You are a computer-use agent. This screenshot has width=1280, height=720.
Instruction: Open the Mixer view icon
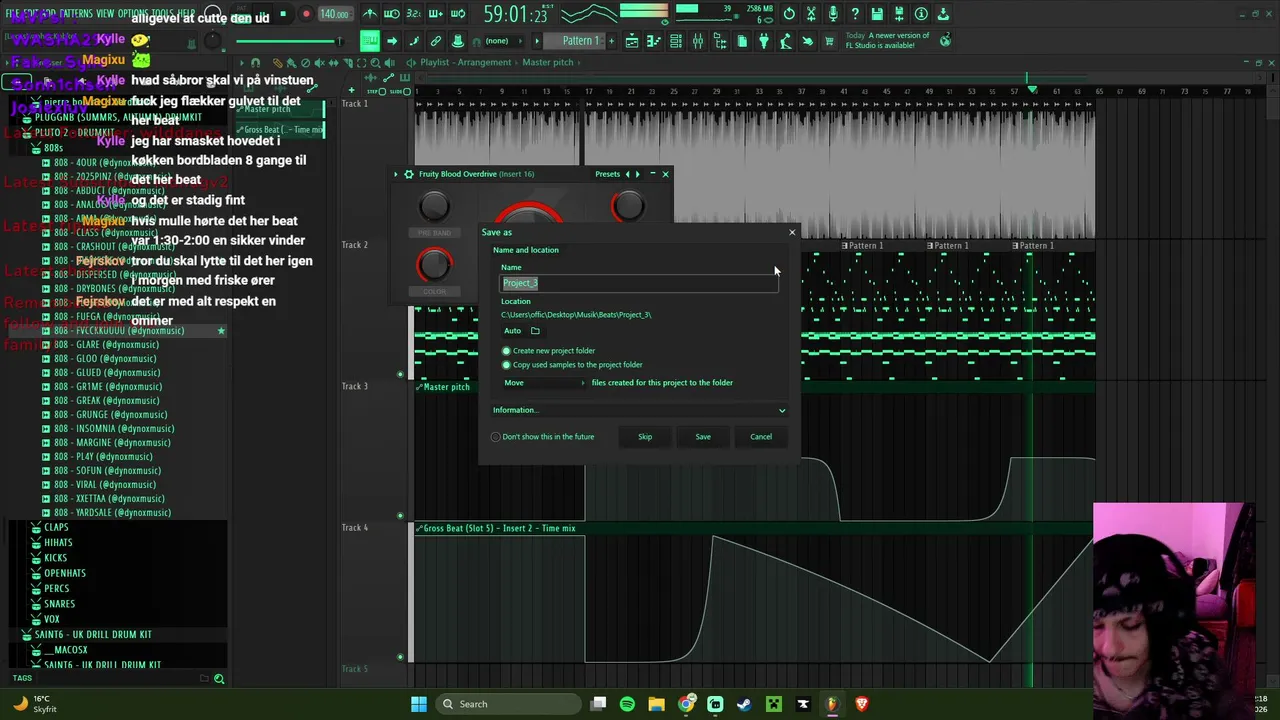(698, 41)
